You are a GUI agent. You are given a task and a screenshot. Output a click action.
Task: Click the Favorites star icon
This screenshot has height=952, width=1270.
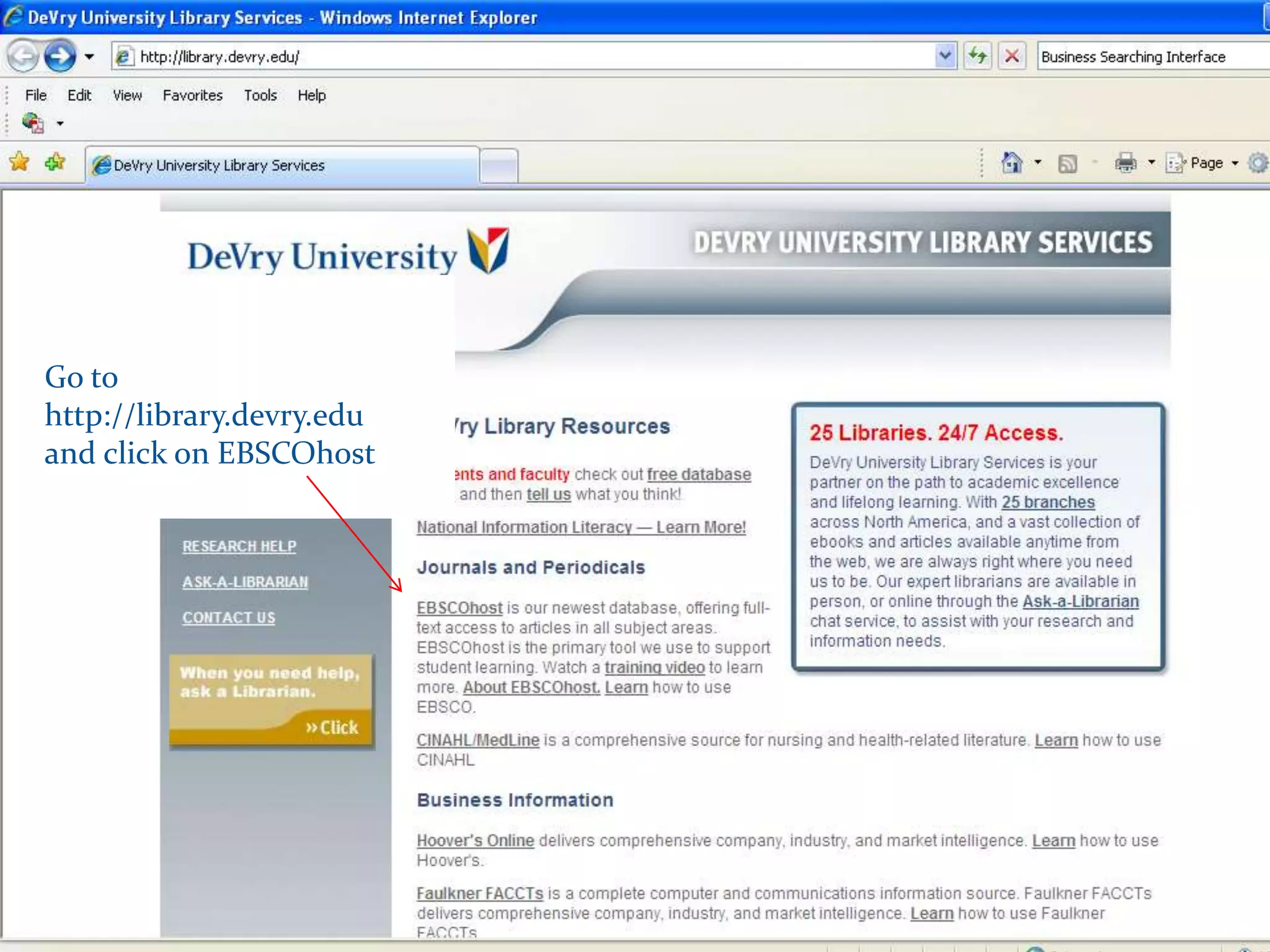coord(19,162)
